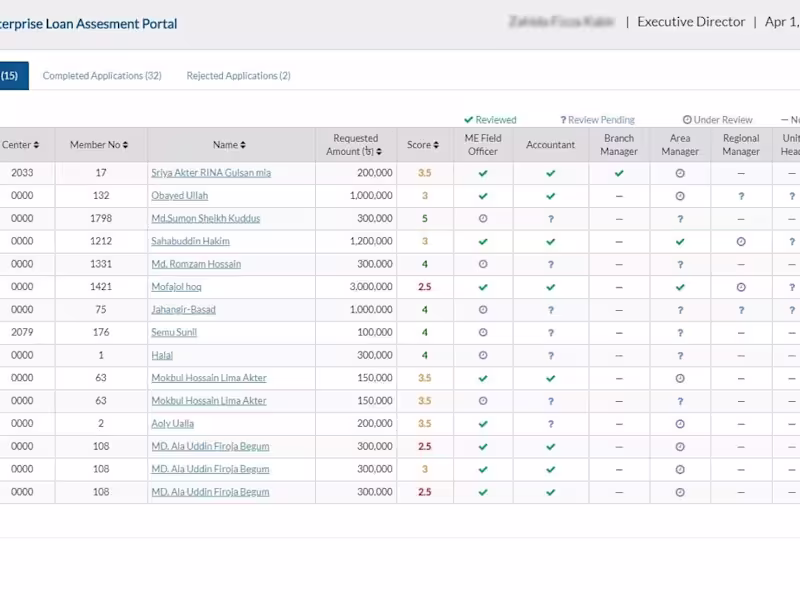Viewport: 800px width, 600px height.
Task: Open applicant Sriya Akter RINA Gulsan mia
Action: pos(211,173)
